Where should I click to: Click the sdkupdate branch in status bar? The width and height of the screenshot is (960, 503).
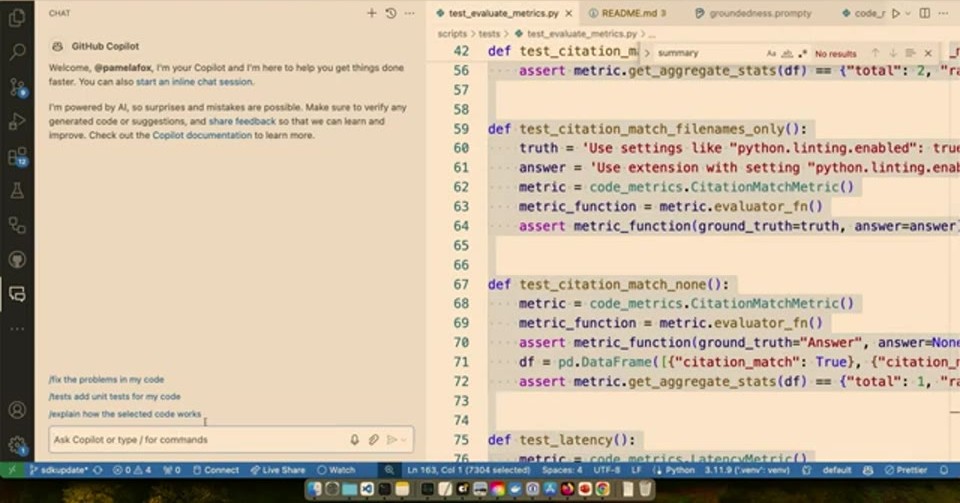[x=58, y=470]
